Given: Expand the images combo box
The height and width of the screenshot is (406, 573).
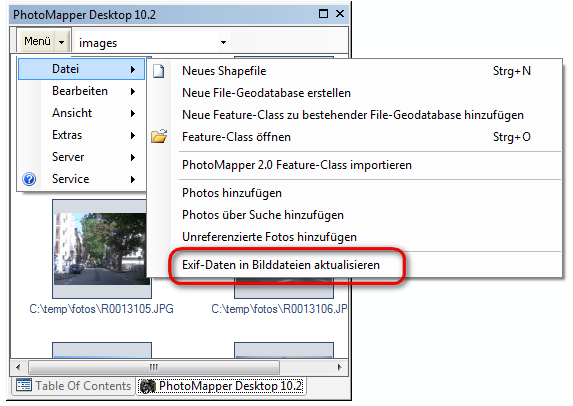Looking at the screenshot, I should [x=223, y=42].
